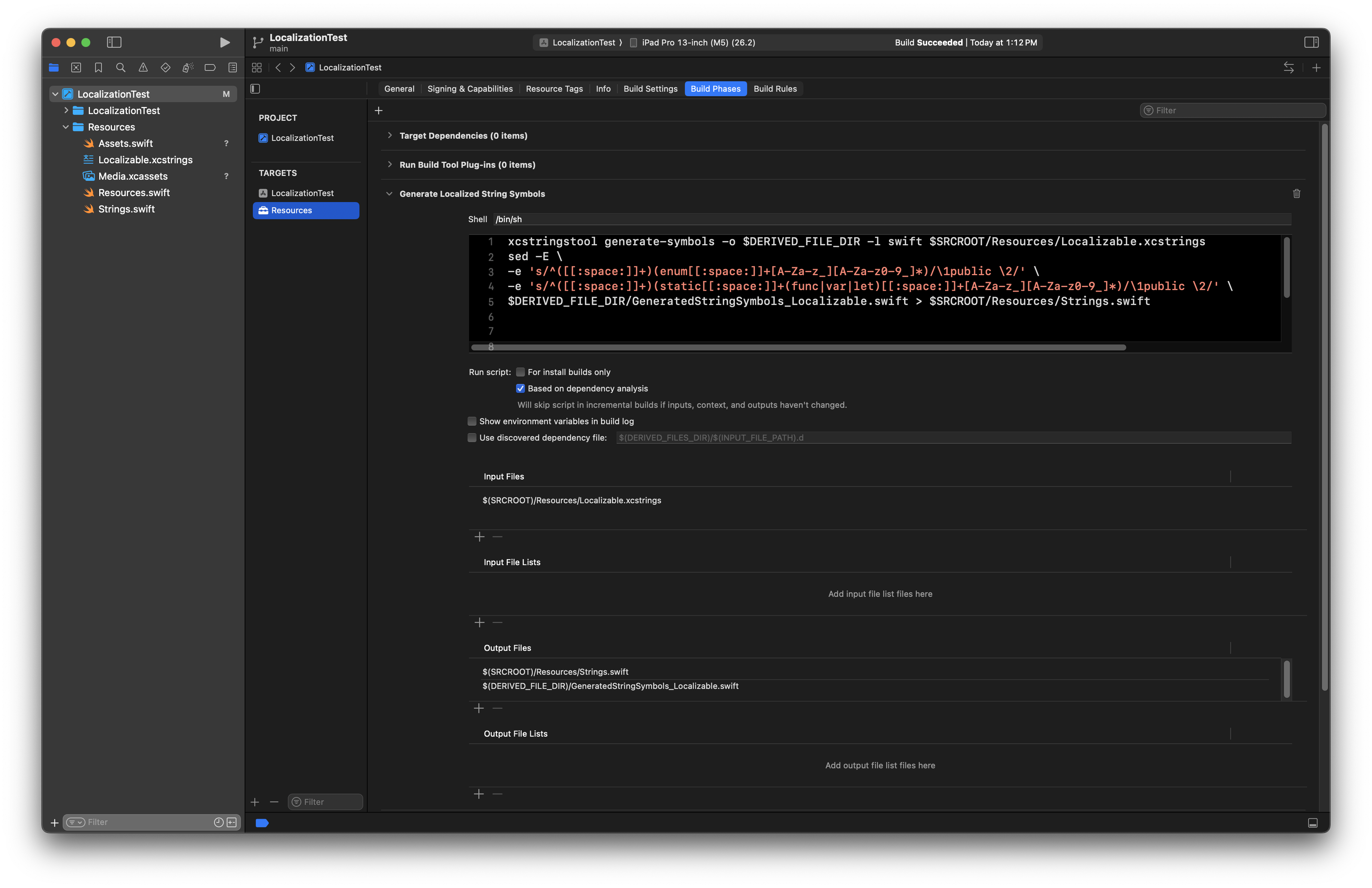1372x888 pixels.
Task: Collapse the Resources folder
Action: coord(66,127)
